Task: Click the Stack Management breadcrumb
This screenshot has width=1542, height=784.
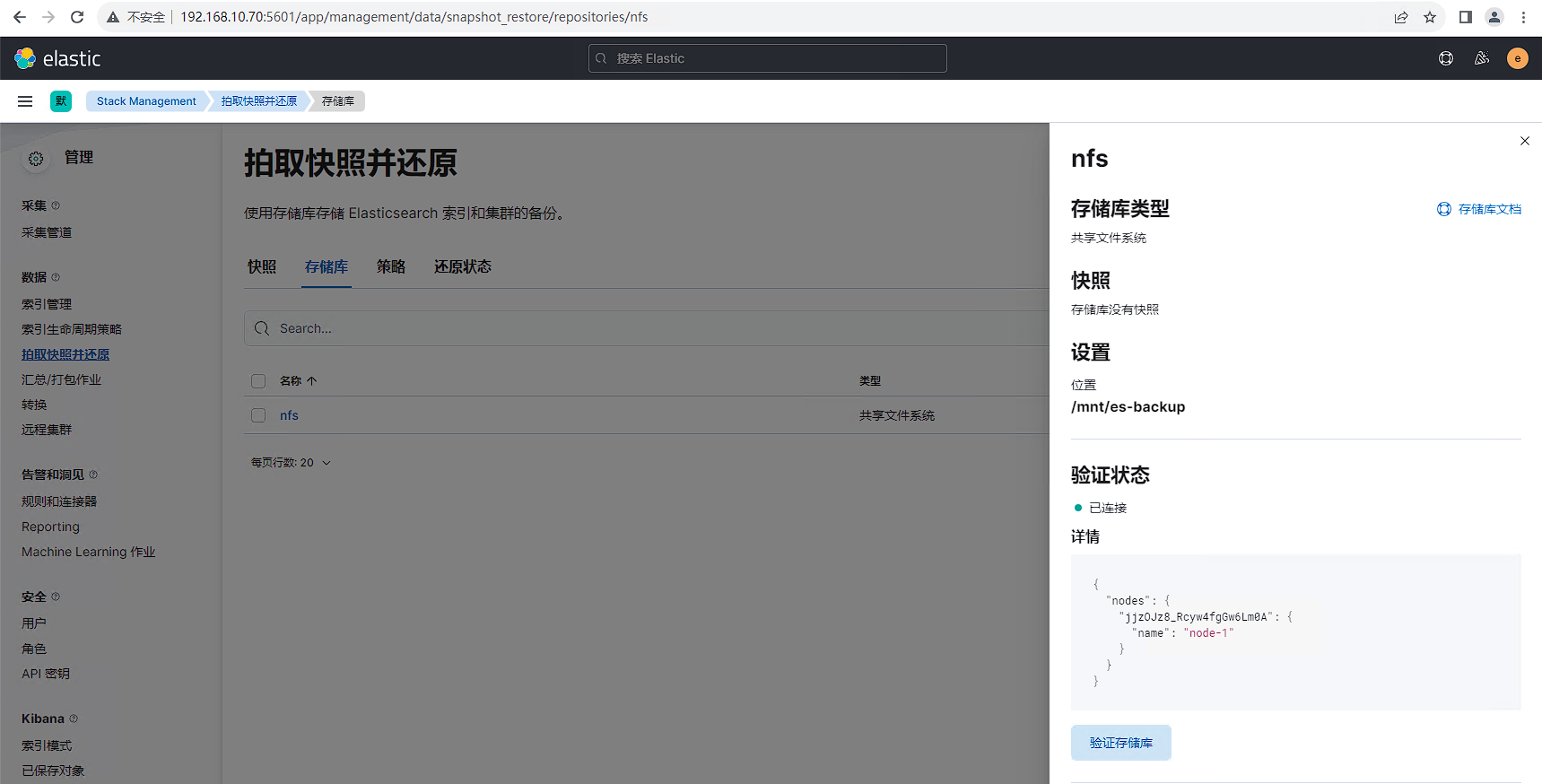Action: click(x=146, y=101)
